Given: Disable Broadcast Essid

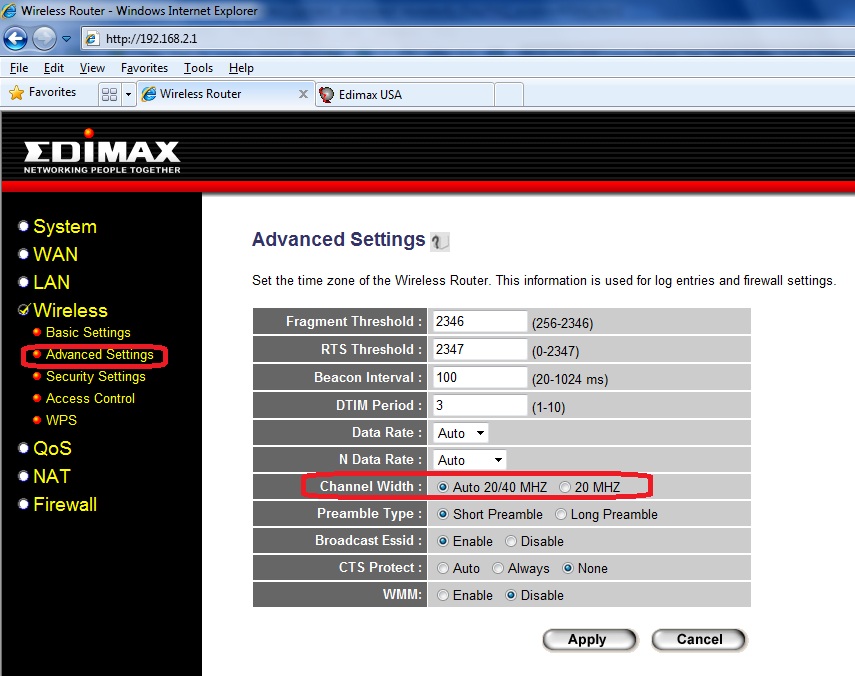Looking at the screenshot, I should click(x=510, y=541).
